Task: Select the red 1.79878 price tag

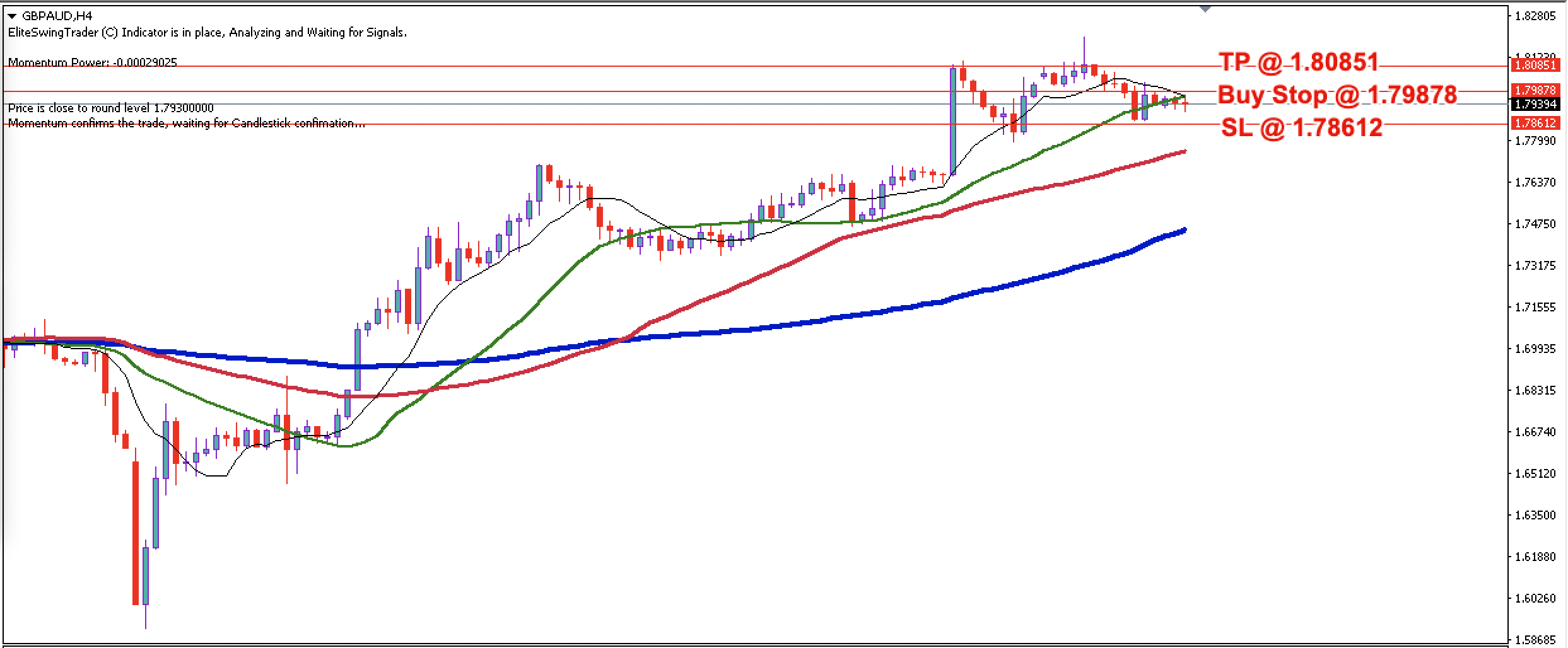Action: (1535, 91)
